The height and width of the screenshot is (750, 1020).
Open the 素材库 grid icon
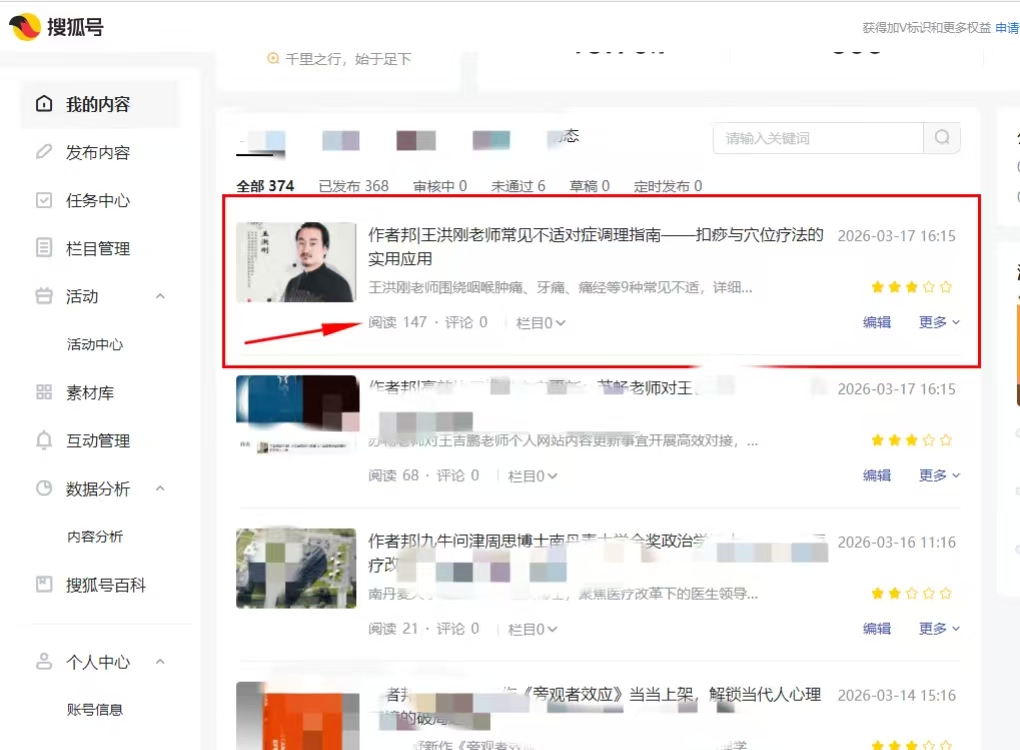click(x=44, y=393)
